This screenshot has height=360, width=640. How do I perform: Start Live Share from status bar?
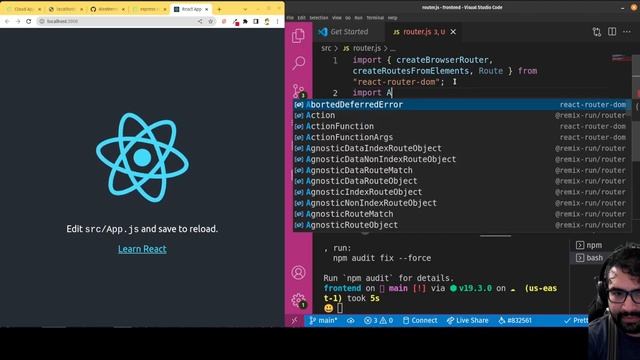(467, 321)
